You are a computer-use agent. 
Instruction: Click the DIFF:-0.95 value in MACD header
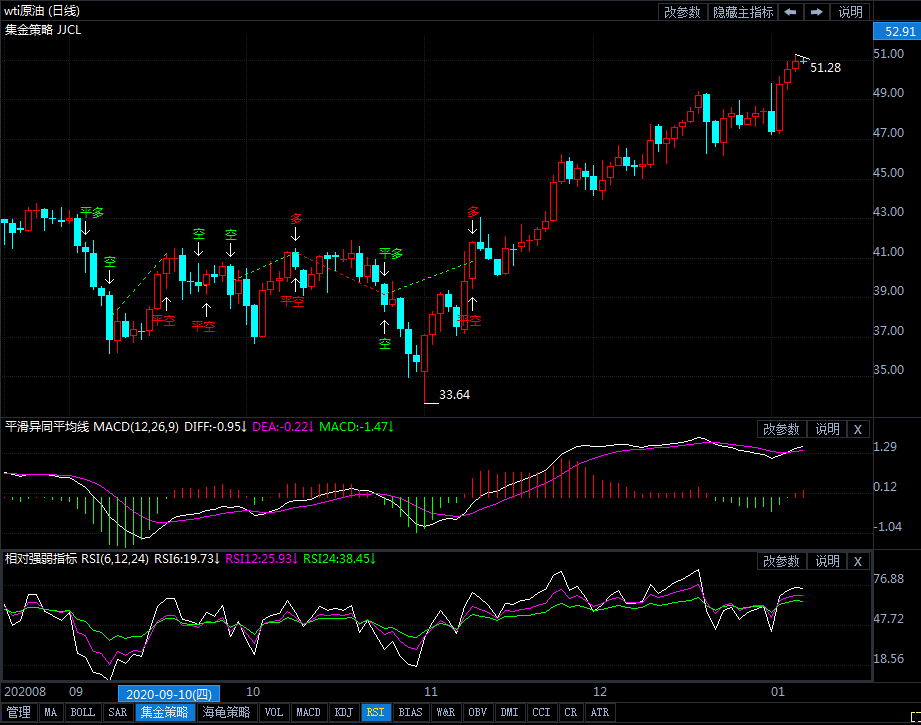tap(216, 427)
